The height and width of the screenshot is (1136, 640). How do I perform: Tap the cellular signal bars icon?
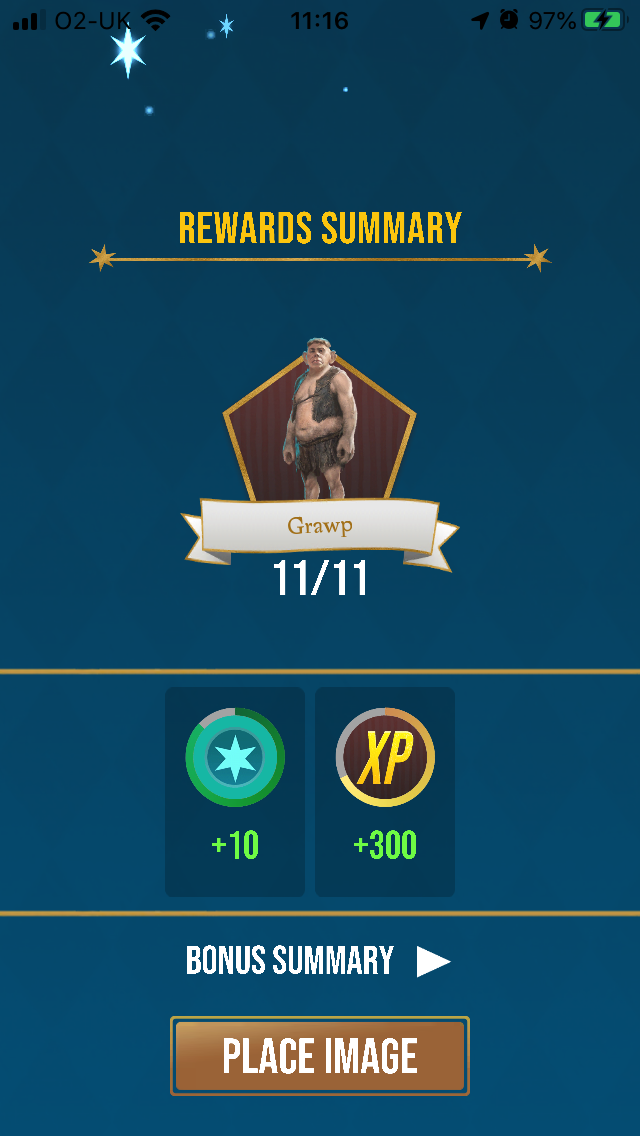tap(29, 20)
